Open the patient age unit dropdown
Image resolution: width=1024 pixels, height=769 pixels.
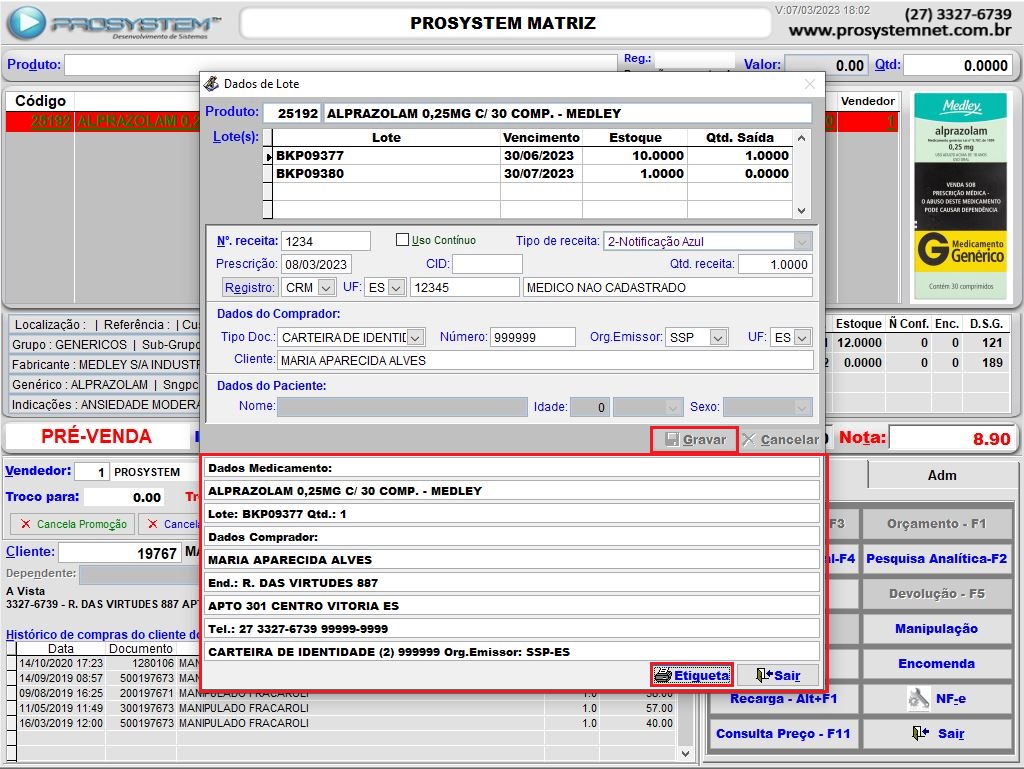pyautogui.click(x=673, y=407)
